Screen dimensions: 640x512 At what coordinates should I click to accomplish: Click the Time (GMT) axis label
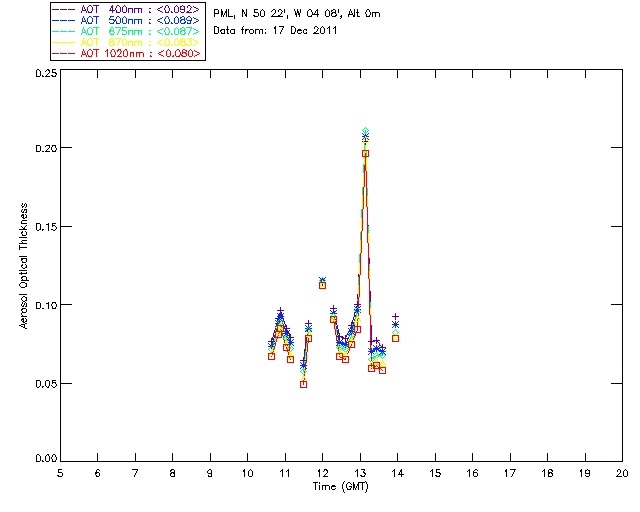coord(340,486)
